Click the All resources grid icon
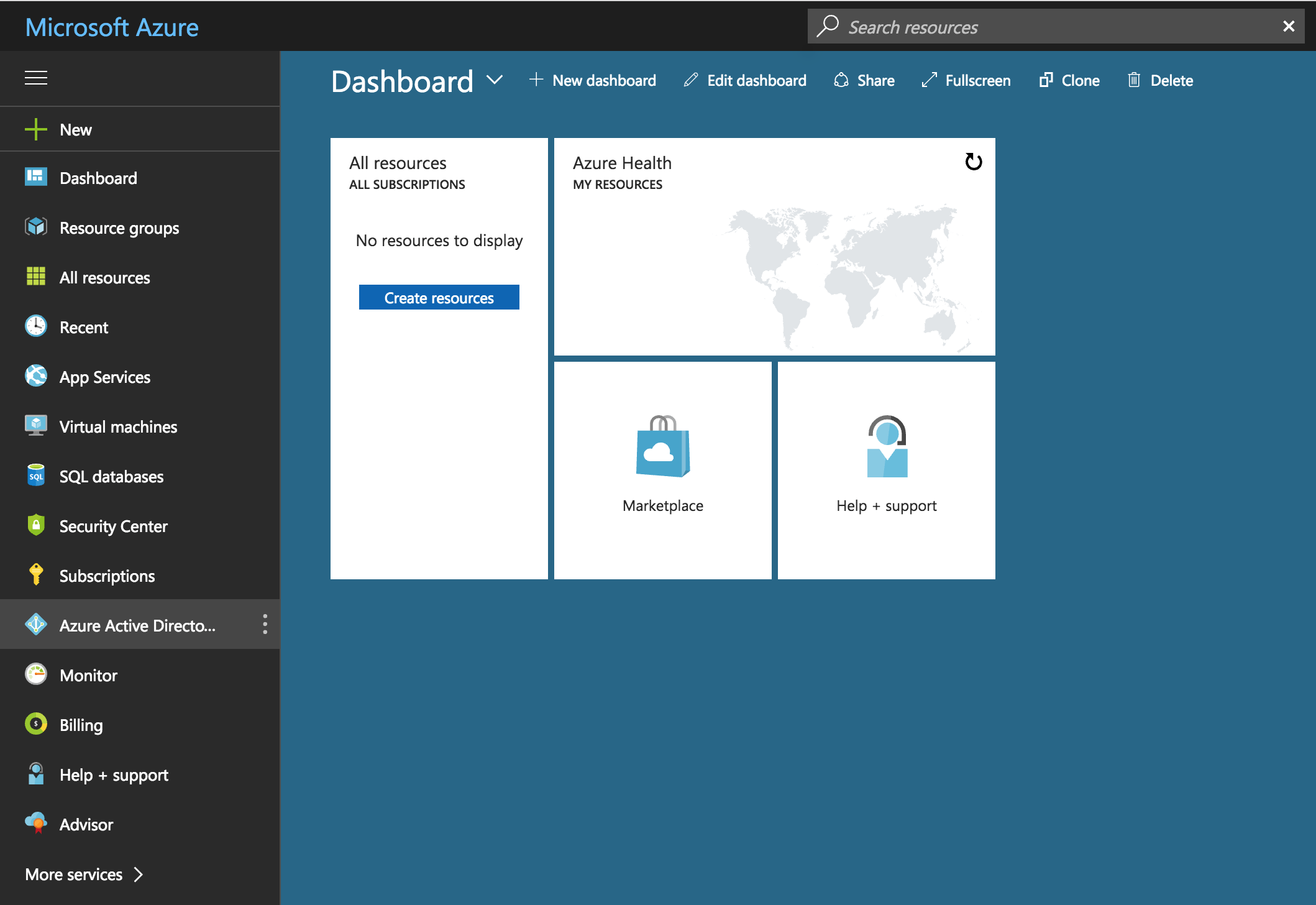This screenshot has width=1316, height=905. (x=36, y=277)
